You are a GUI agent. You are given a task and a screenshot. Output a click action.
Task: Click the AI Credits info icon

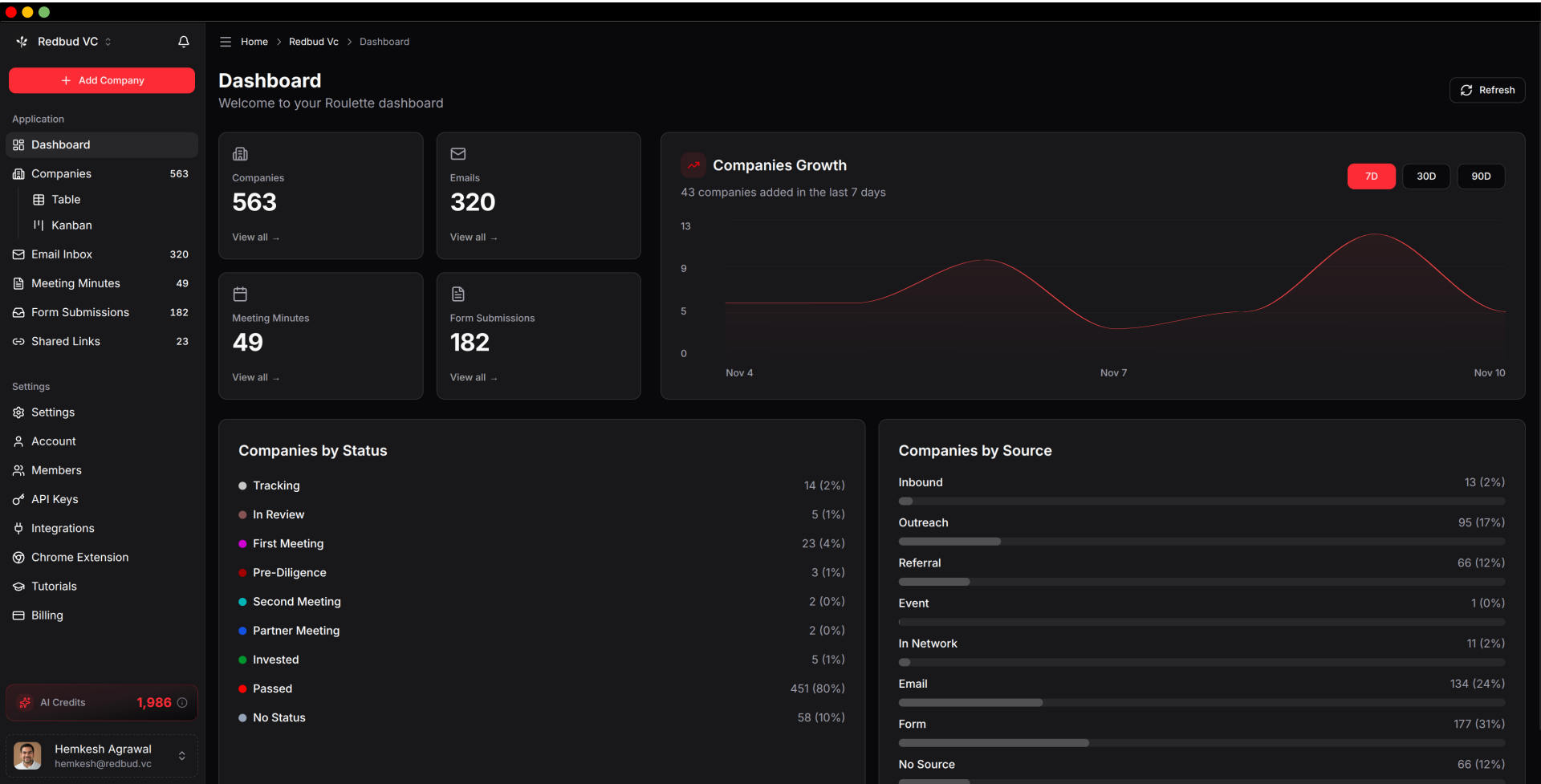183,703
